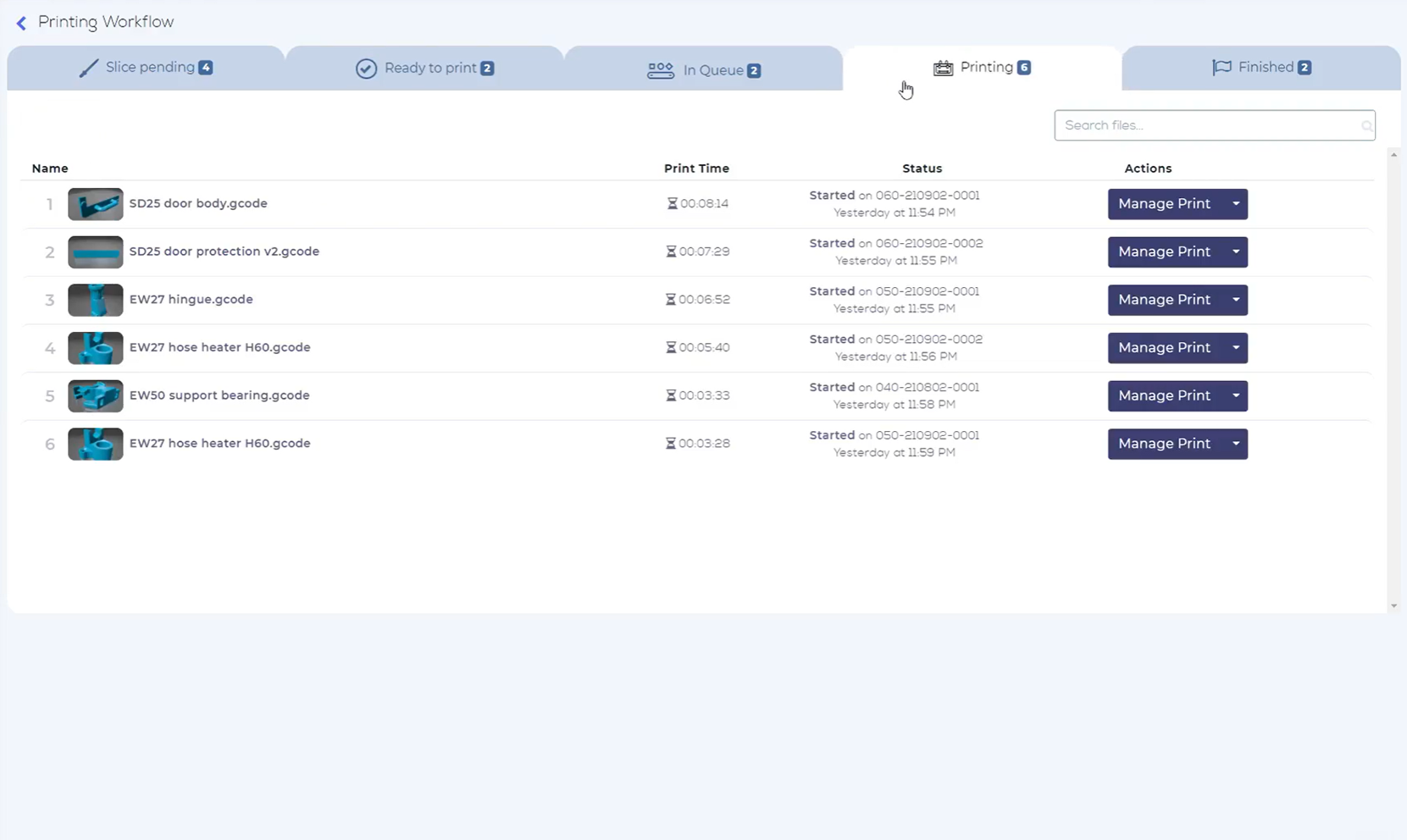
Task: Click the EW27 hingue thumbnail
Action: 96,300
